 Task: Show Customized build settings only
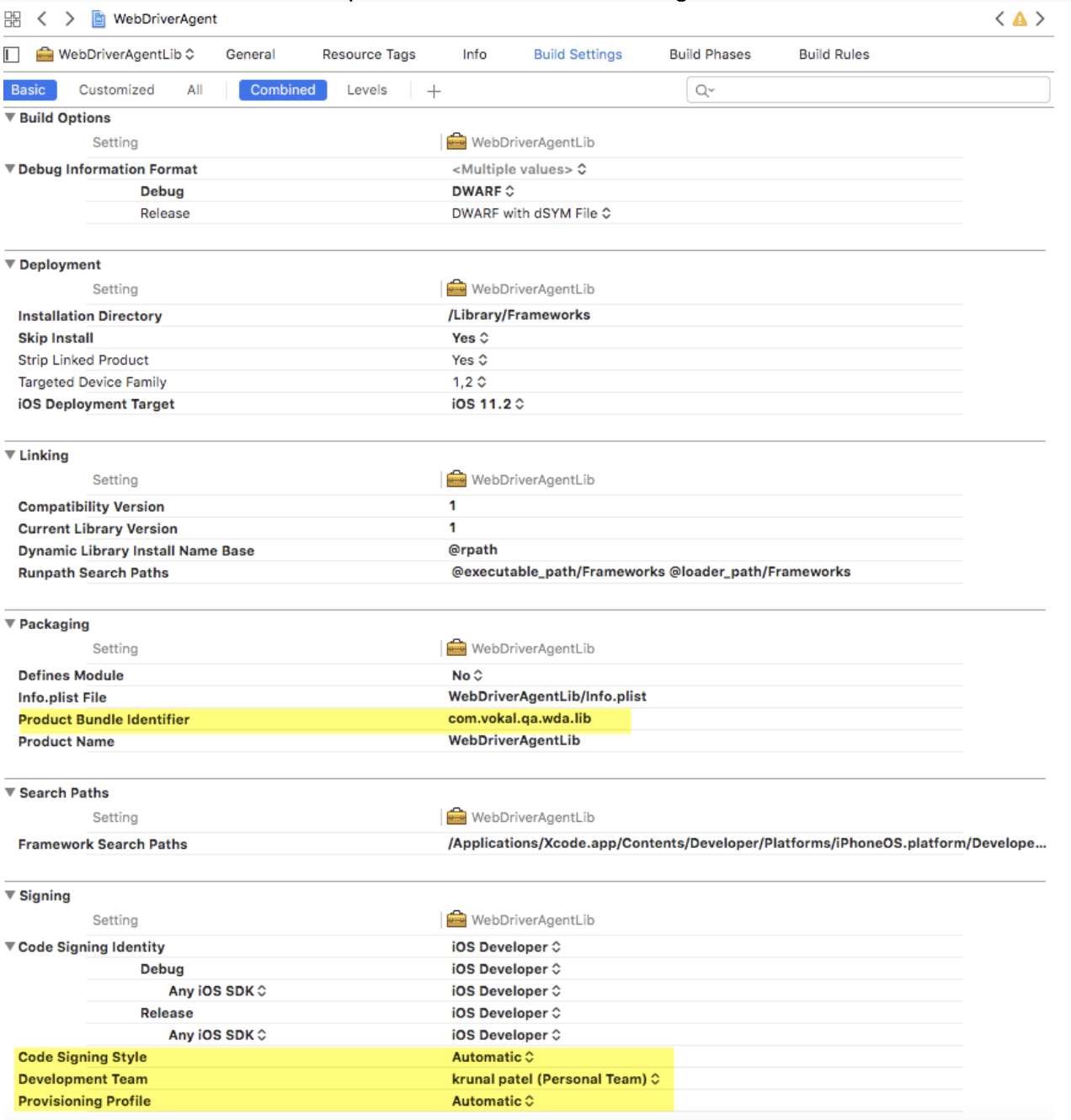click(116, 90)
